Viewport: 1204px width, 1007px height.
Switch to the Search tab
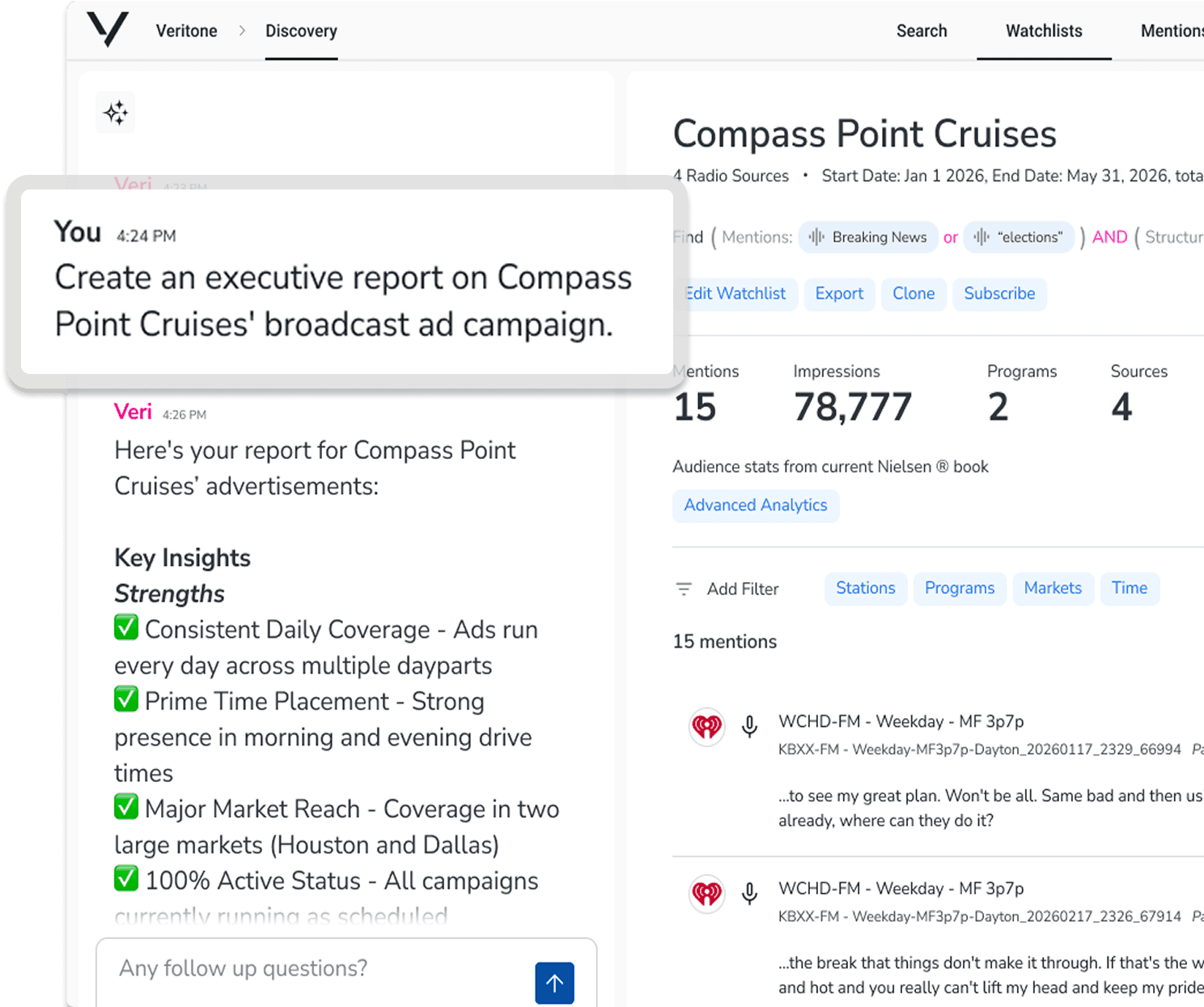(x=922, y=31)
